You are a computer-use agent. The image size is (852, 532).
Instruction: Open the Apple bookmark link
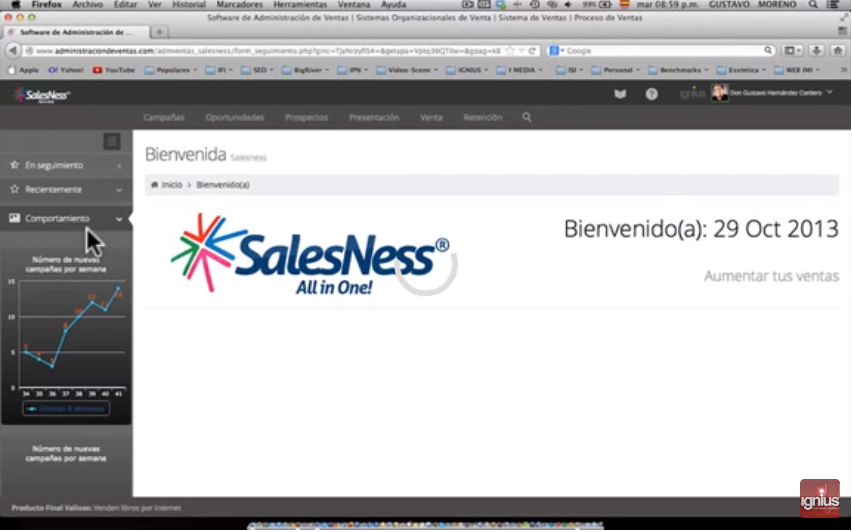click(23, 70)
